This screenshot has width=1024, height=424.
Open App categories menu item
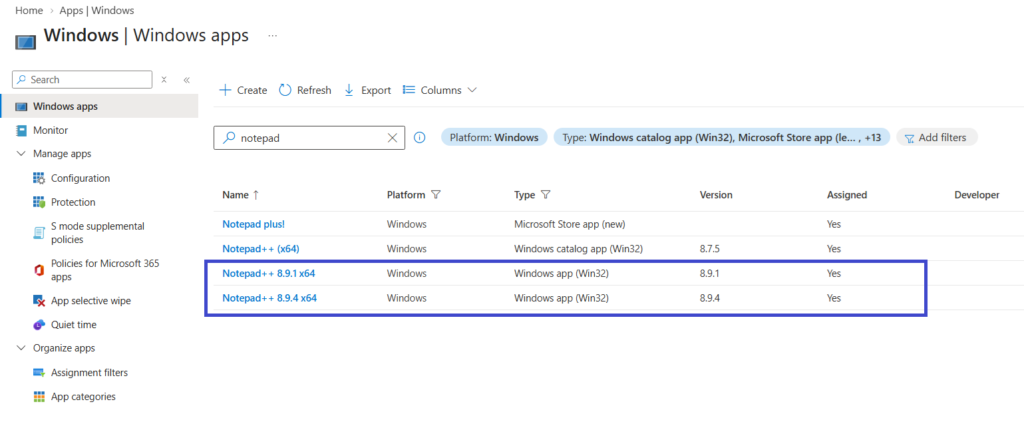(x=83, y=397)
